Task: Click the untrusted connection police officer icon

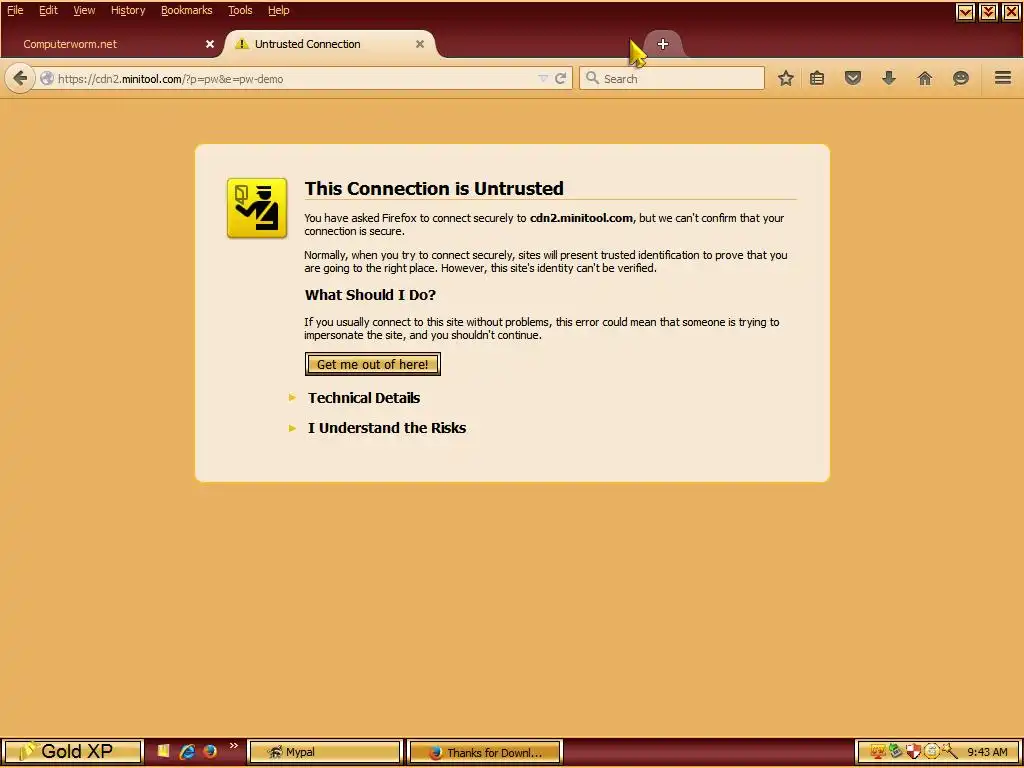Action: pos(257,208)
